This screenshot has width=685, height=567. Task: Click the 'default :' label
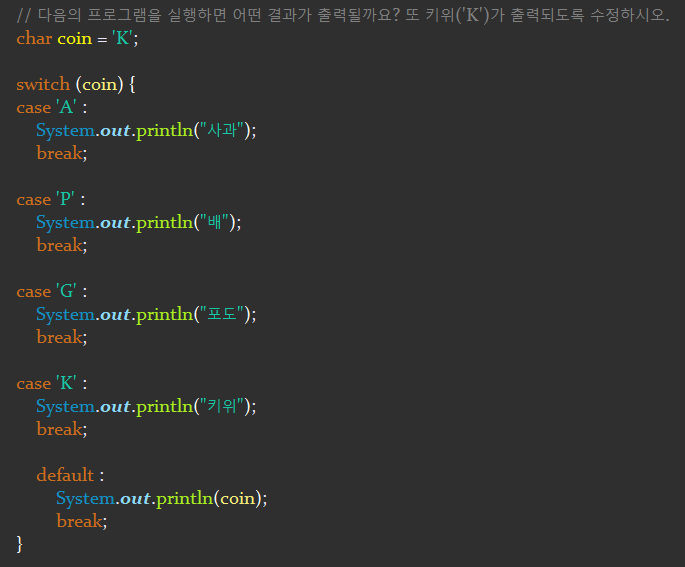pos(70,475)
